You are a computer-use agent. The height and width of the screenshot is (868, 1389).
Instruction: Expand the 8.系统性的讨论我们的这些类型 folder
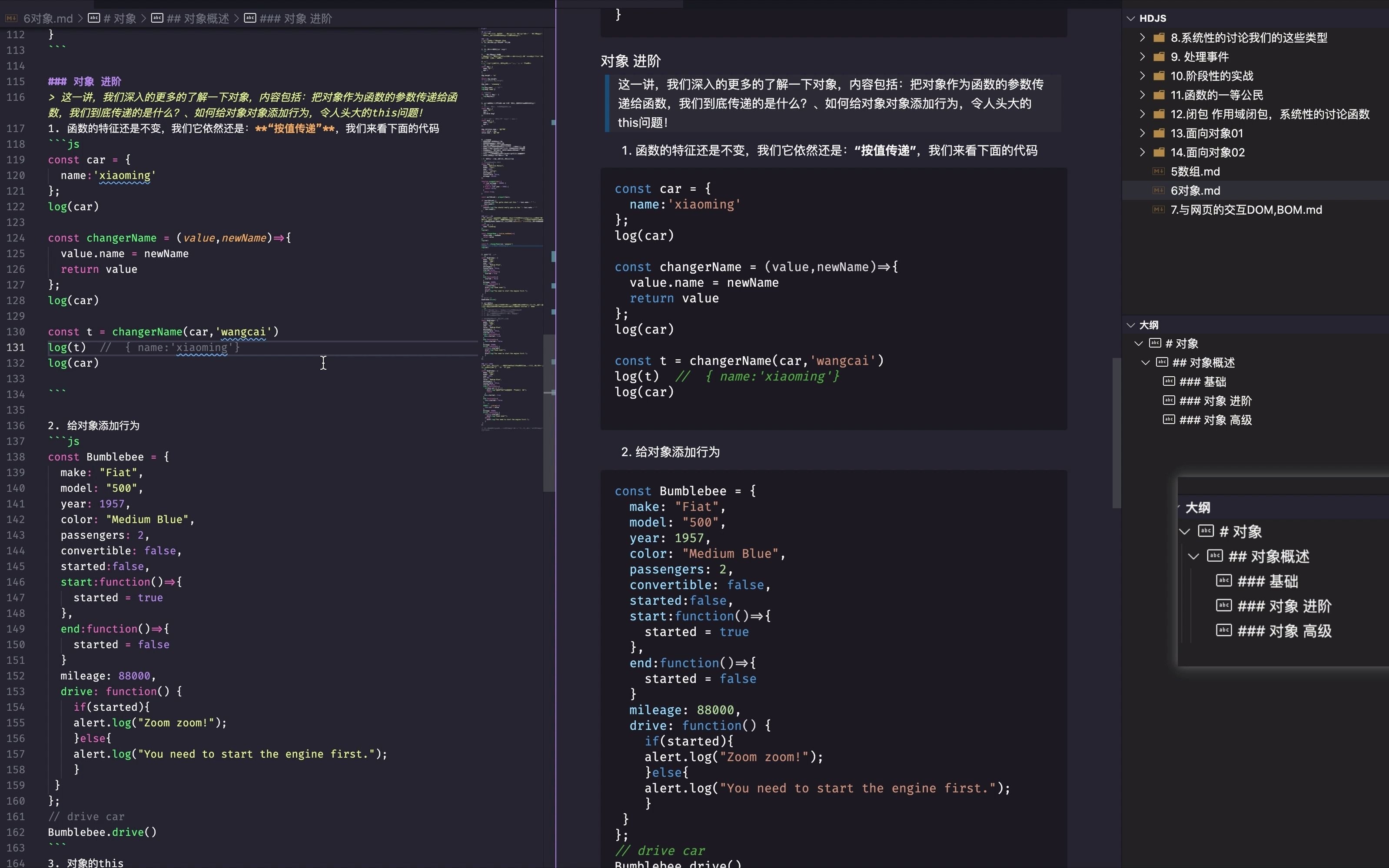(1143, 38)
